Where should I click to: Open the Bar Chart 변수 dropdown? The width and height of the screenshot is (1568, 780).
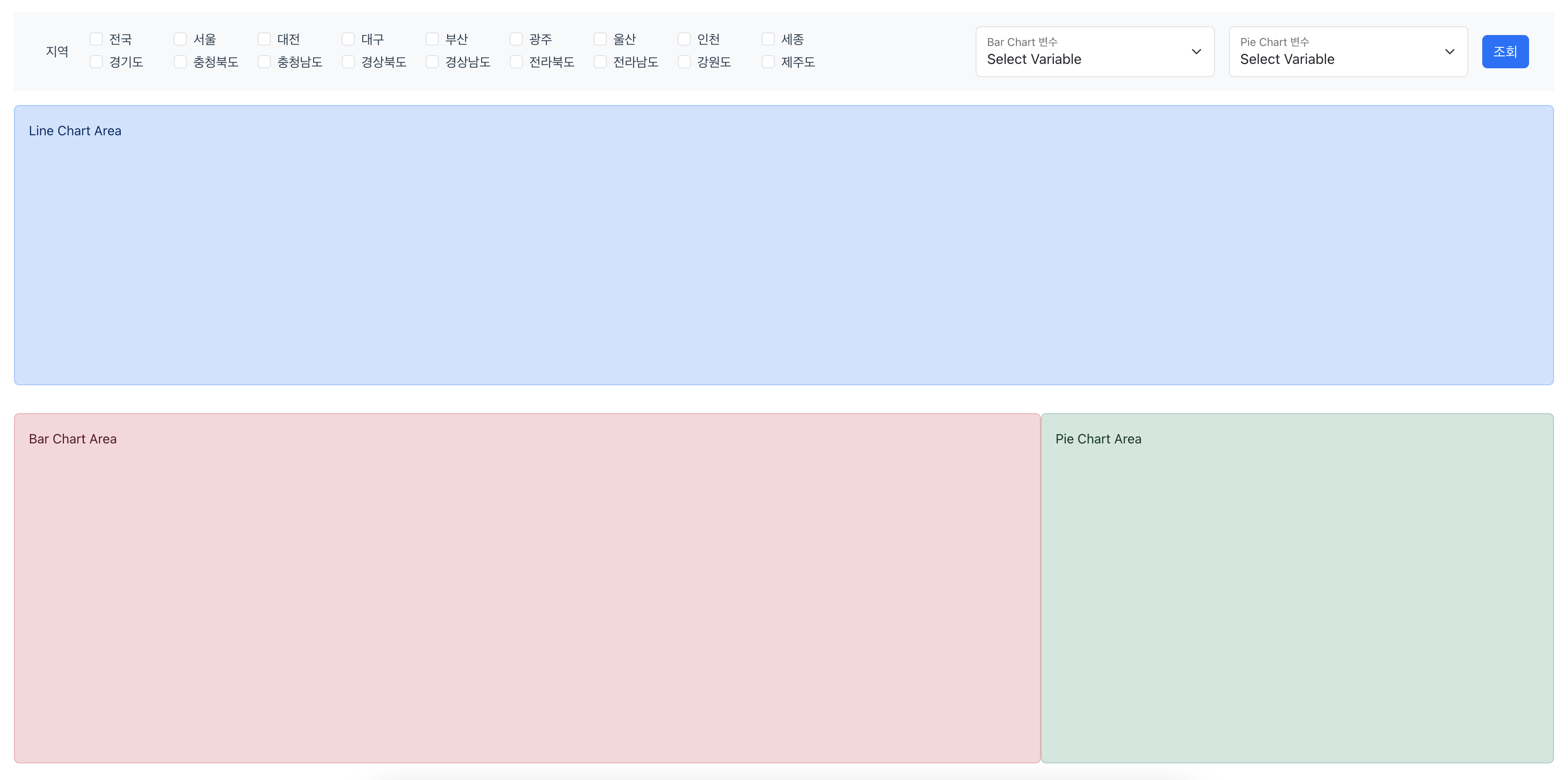coord(1095,52)
